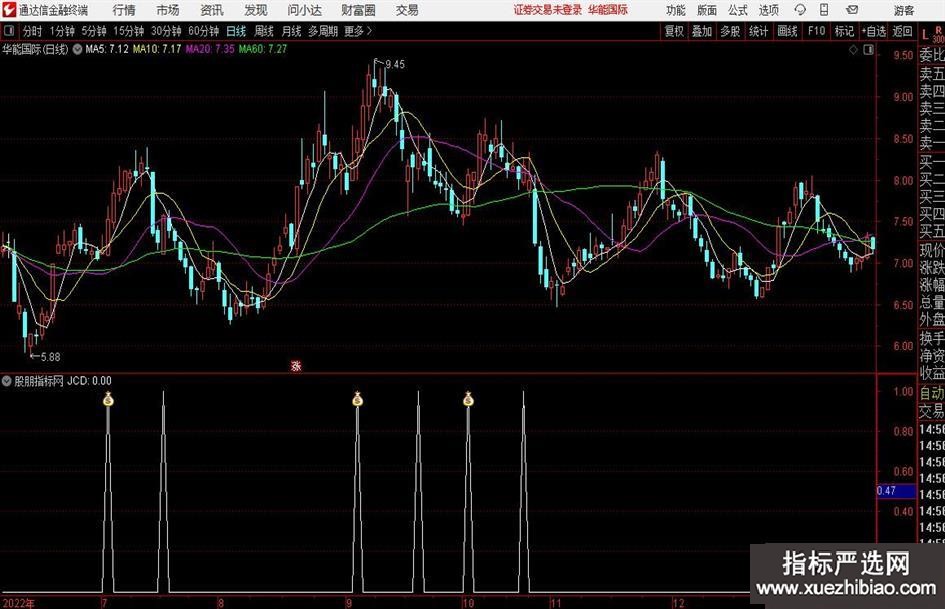Switch to 60分钟 chart period
945x609 pixels.
coord(204,31)
